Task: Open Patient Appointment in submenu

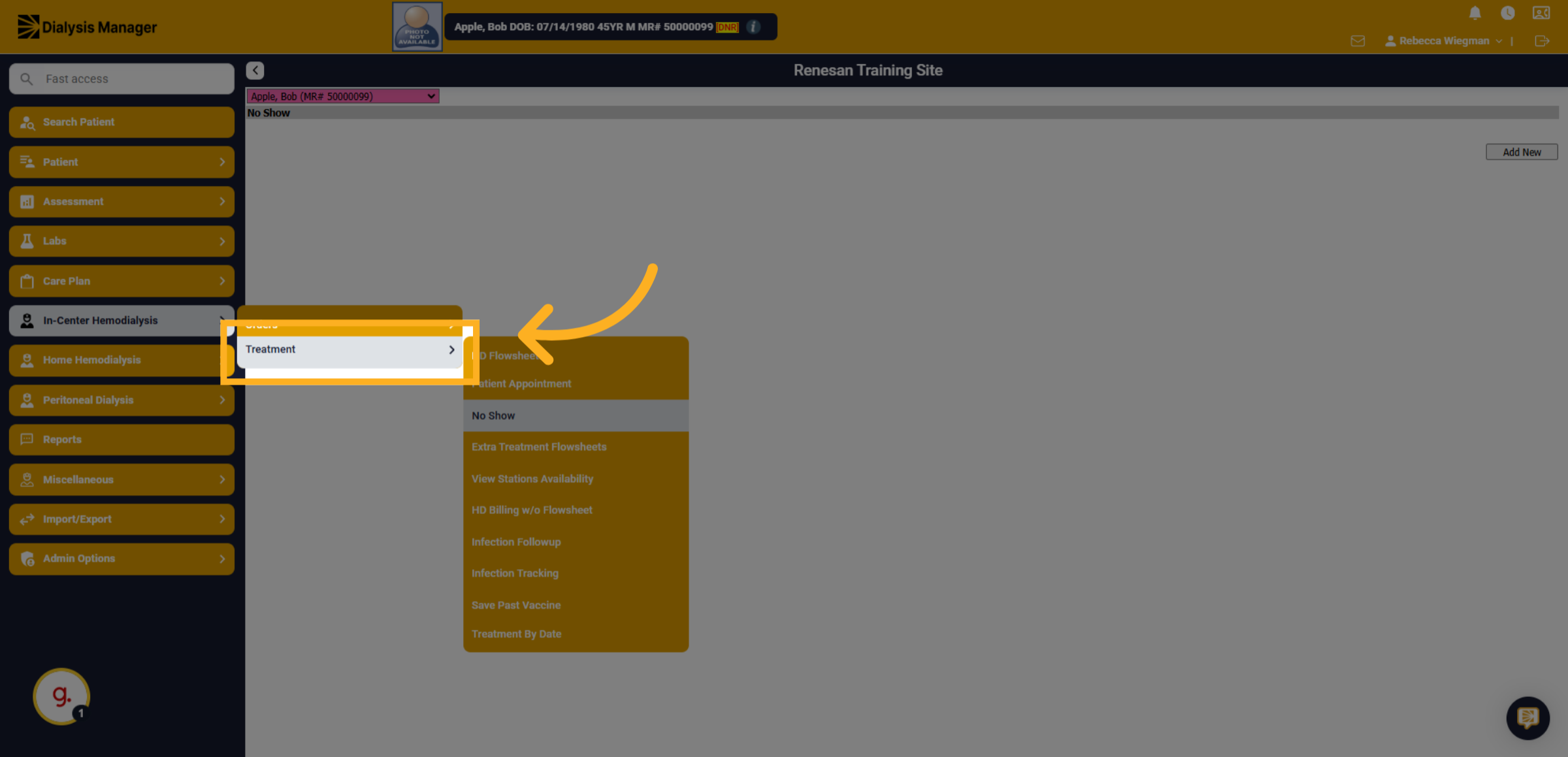Action: (576, 384)
